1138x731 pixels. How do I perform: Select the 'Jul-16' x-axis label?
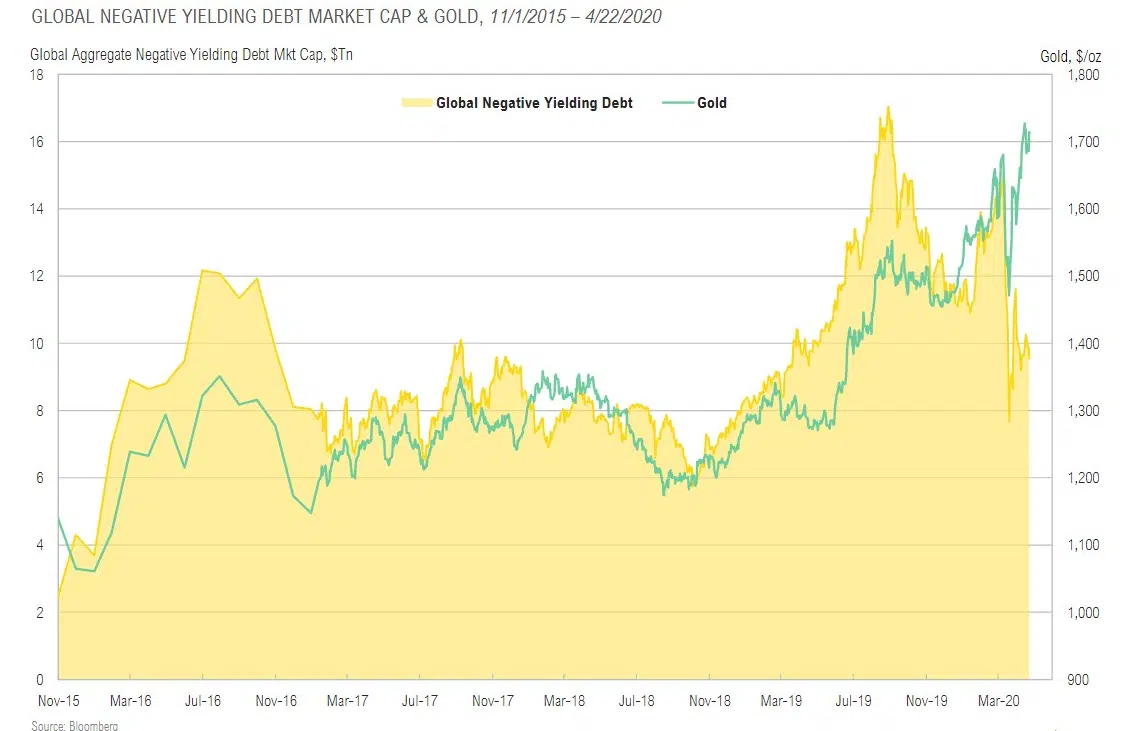[204, 699]
